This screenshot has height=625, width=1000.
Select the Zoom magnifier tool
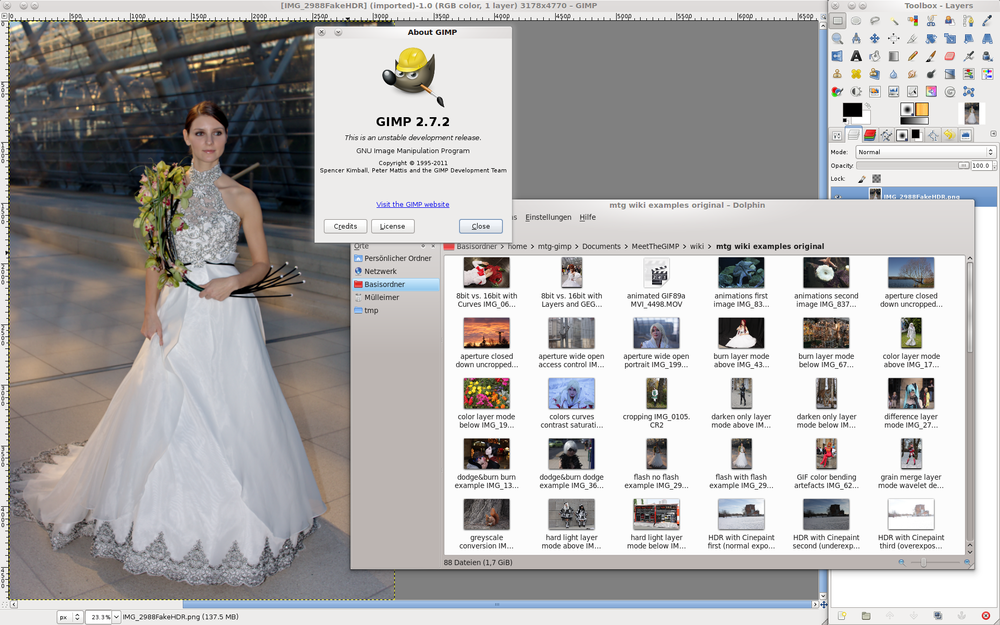(x=838, y=39)
